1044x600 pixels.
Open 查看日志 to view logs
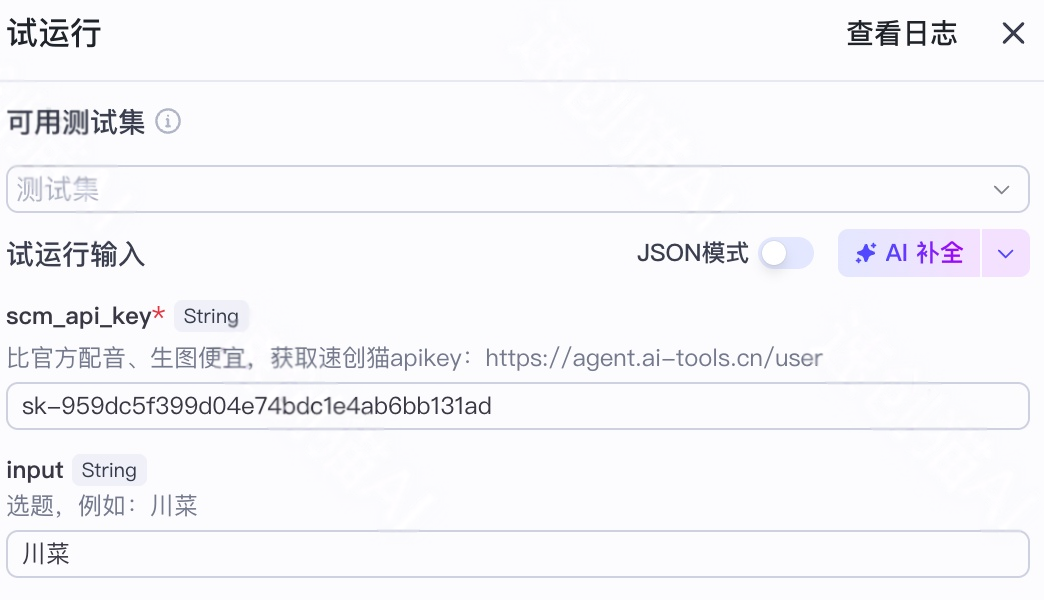click(x=901, y=34)
